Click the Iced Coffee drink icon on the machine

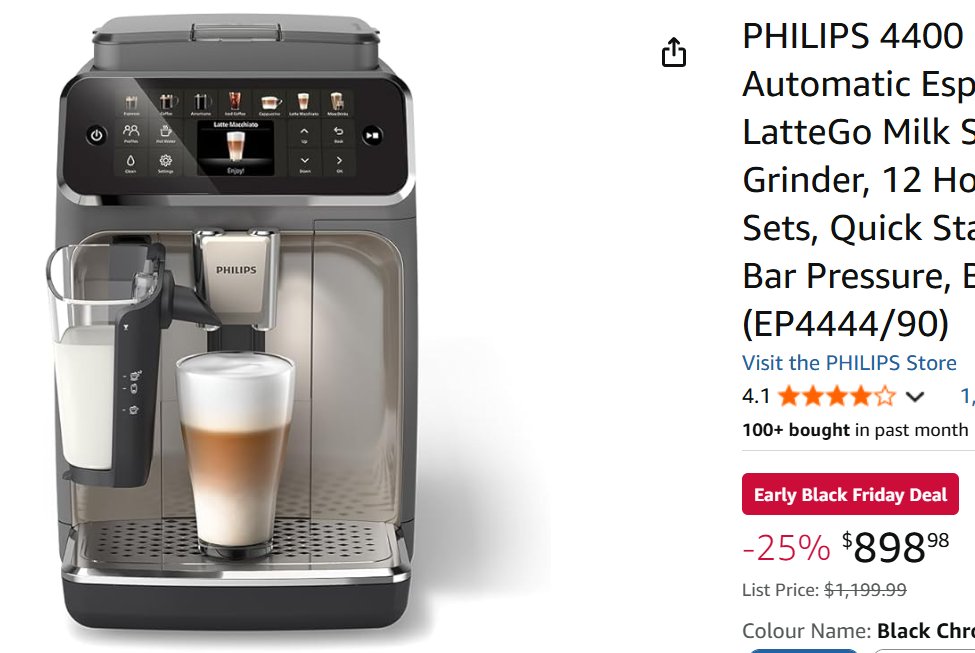[234, 100]
